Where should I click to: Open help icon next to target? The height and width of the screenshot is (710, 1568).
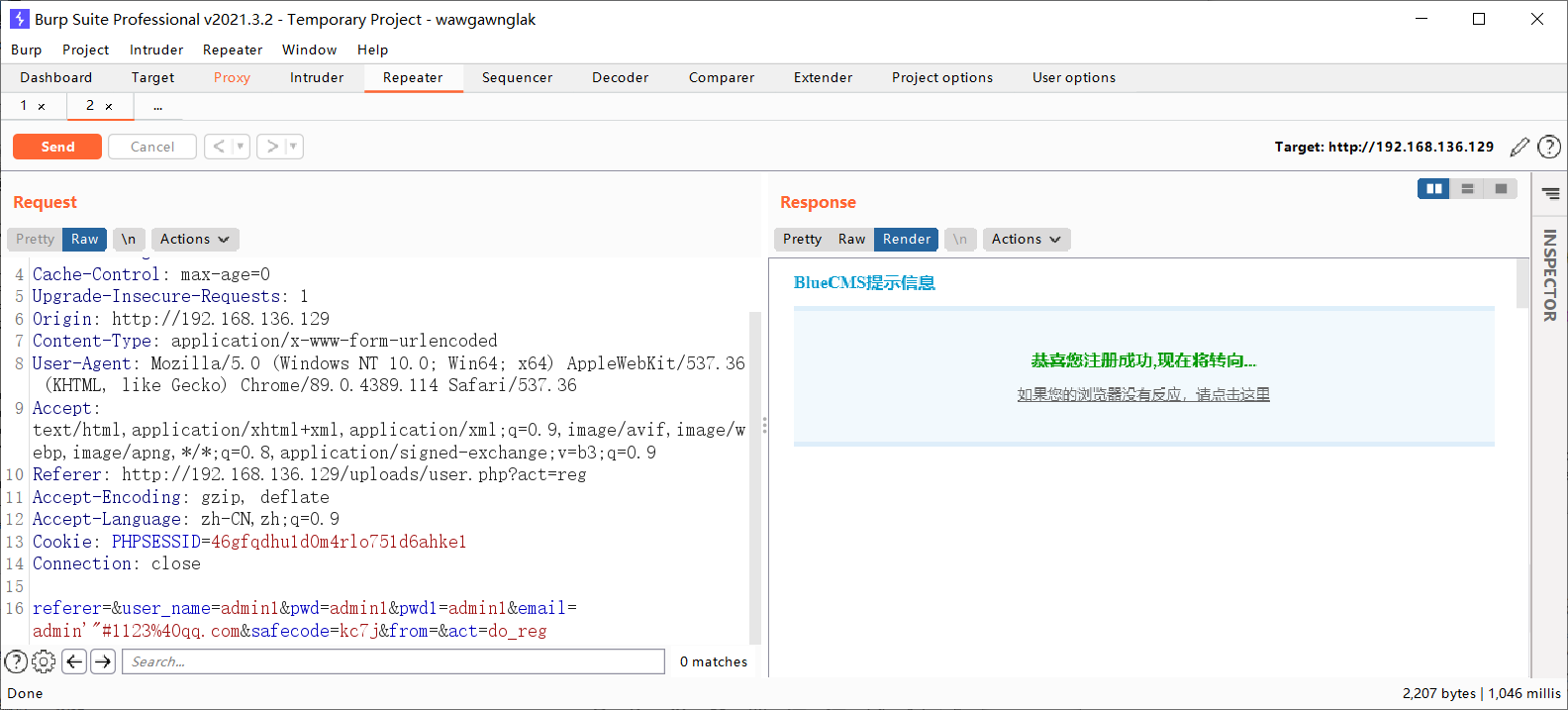click(x=1549, y=147)
